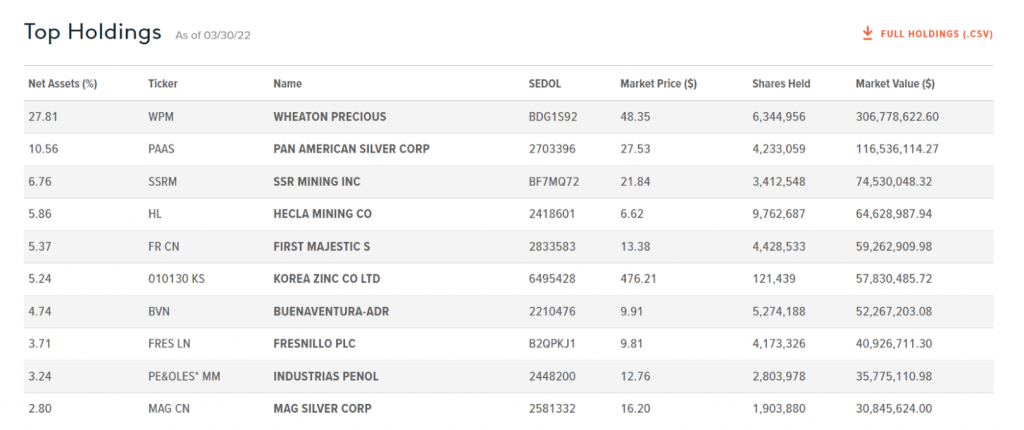Select the HECLA MINING CO name
Viewport: 1024px width, 430px height.
click(325, 214)
